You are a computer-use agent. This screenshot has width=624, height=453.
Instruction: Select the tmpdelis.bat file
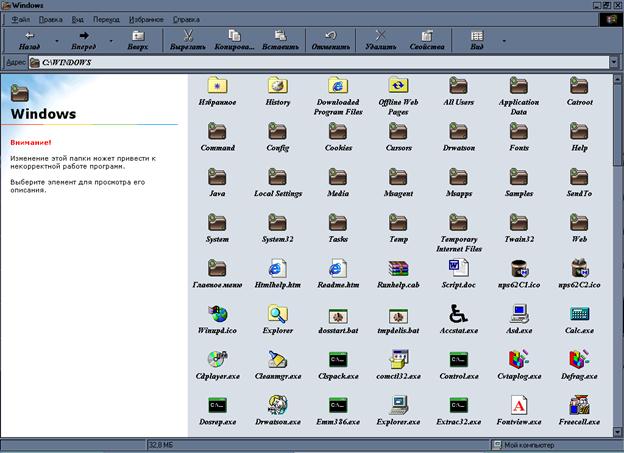click(x=398, y=316)
